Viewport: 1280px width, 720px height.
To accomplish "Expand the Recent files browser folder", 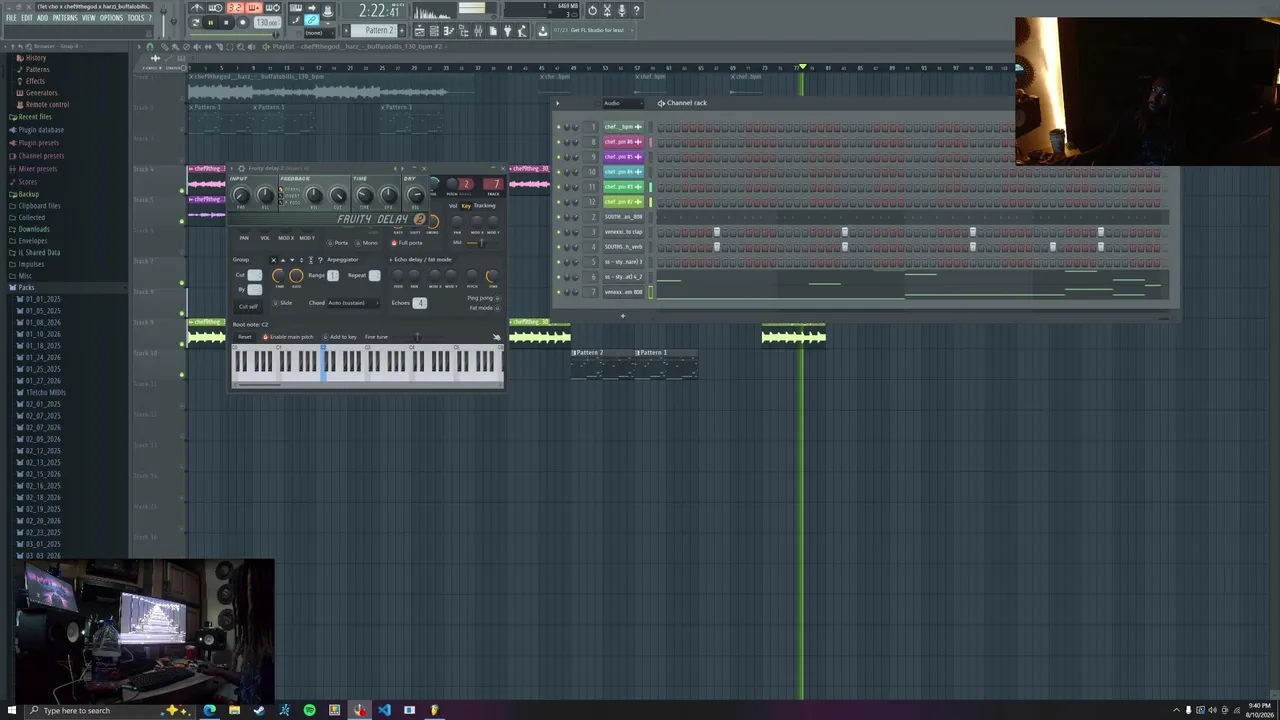I will tap(34, 117).
